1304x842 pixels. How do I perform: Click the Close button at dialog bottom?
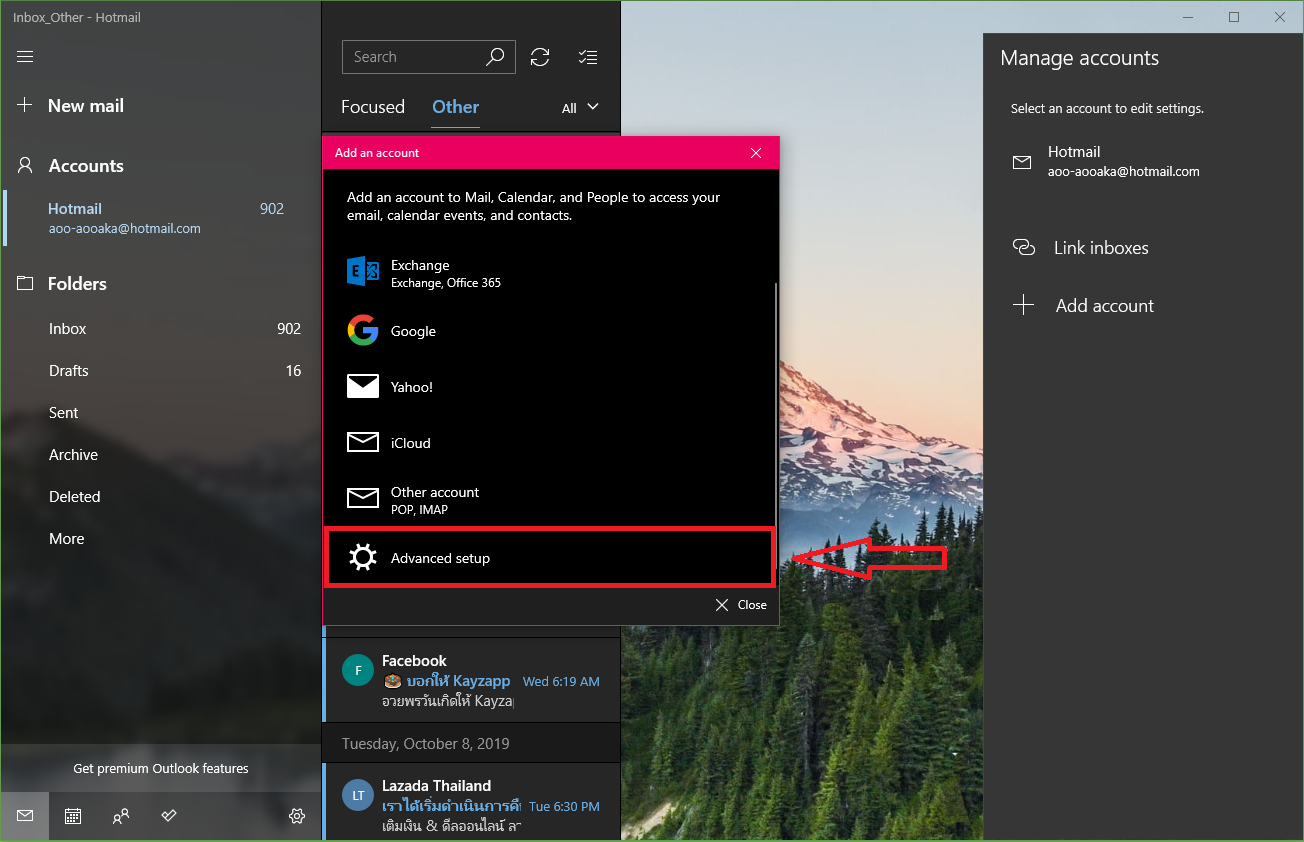click(x=741, y=605)
